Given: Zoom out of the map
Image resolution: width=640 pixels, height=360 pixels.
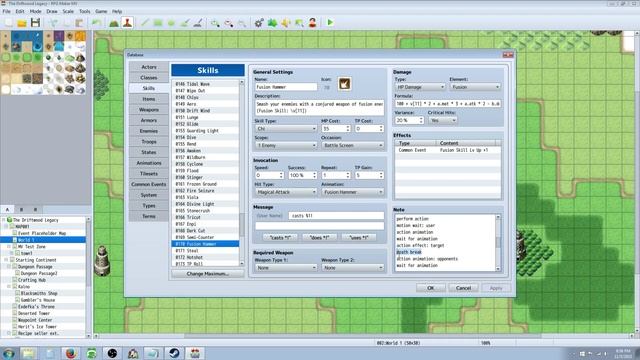Looking at the screenshot, I should pos(229,23).
